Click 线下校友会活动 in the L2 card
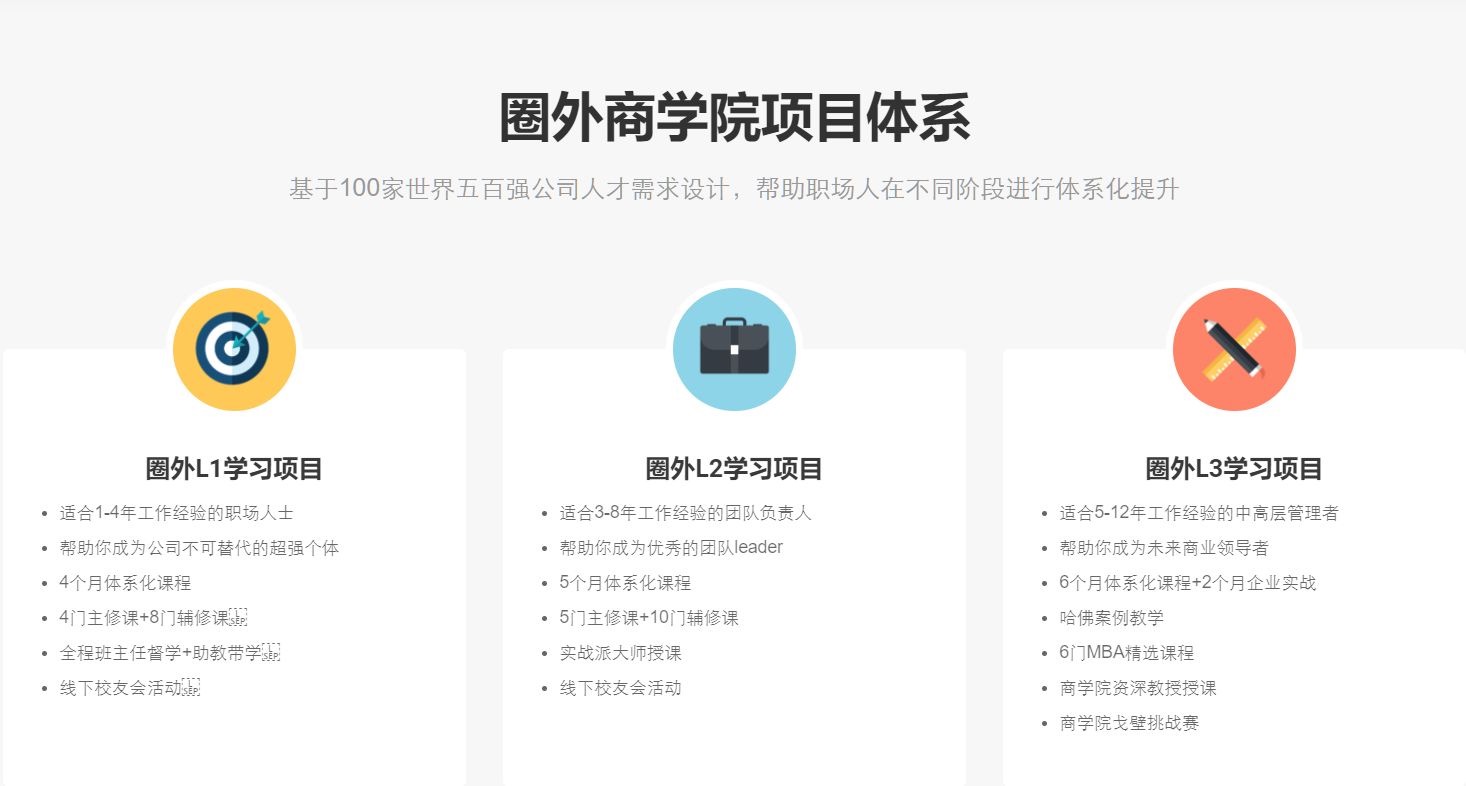The image size is (1466, 786). tap(620, 688)
